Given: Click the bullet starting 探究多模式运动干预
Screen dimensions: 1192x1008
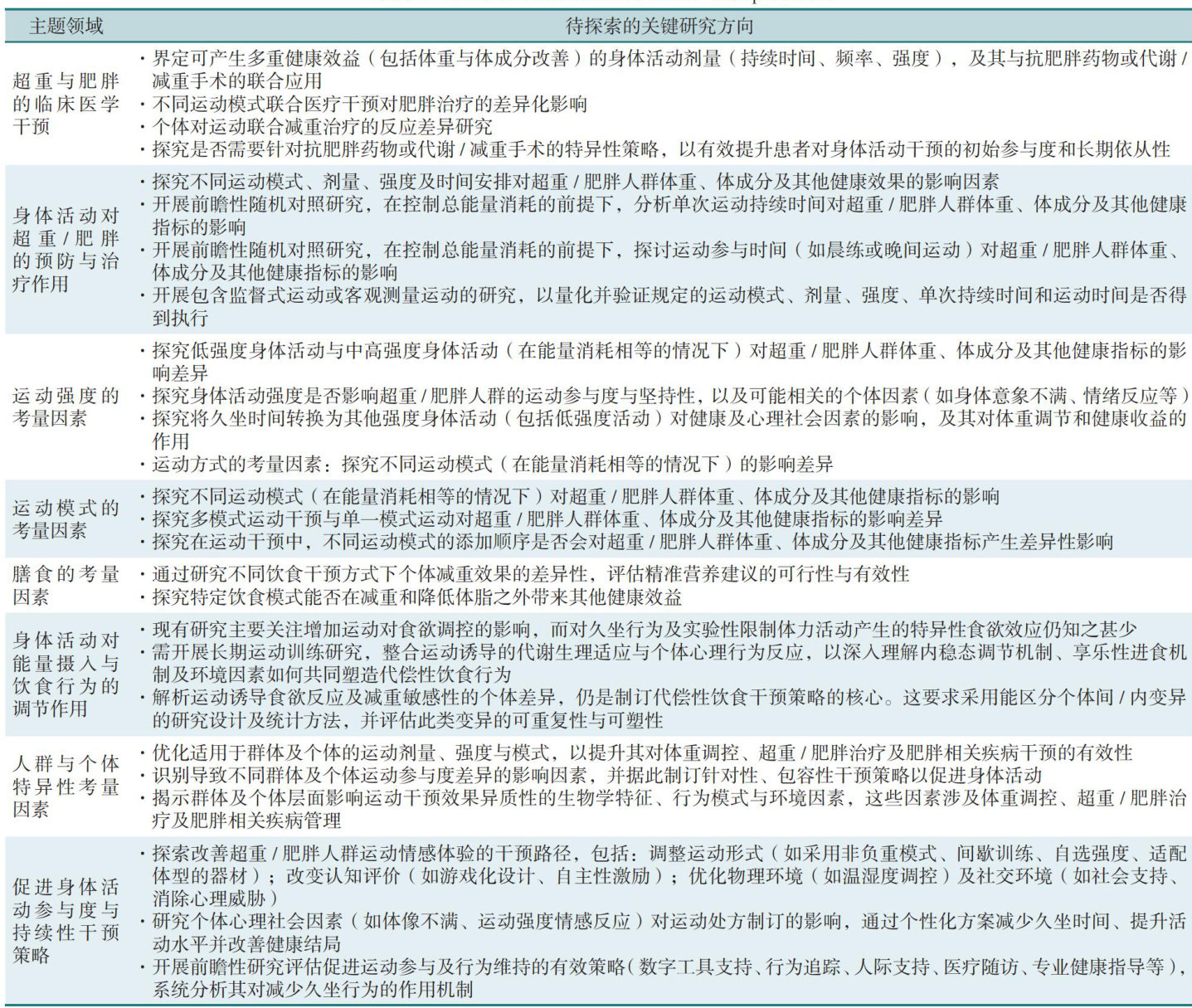Looking at the screenshot, I should [x=547, y=519].
